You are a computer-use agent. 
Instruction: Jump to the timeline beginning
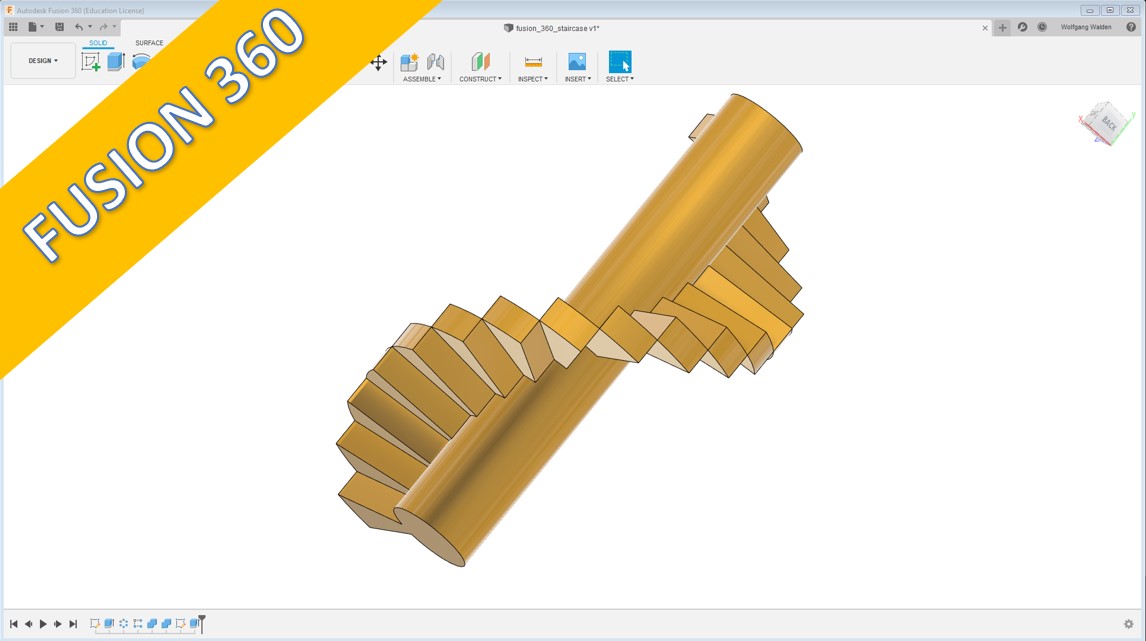tap(14, 623)
